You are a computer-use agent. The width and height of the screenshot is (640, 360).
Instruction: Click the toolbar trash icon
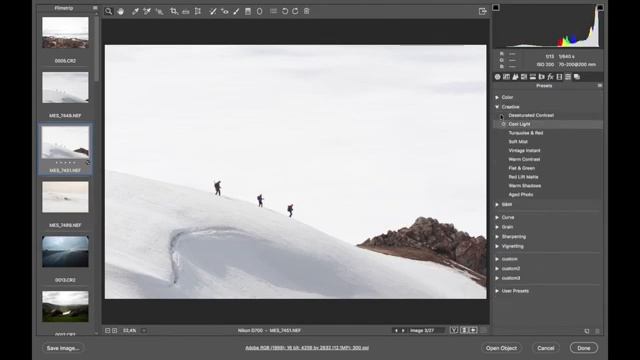[307, 11]
